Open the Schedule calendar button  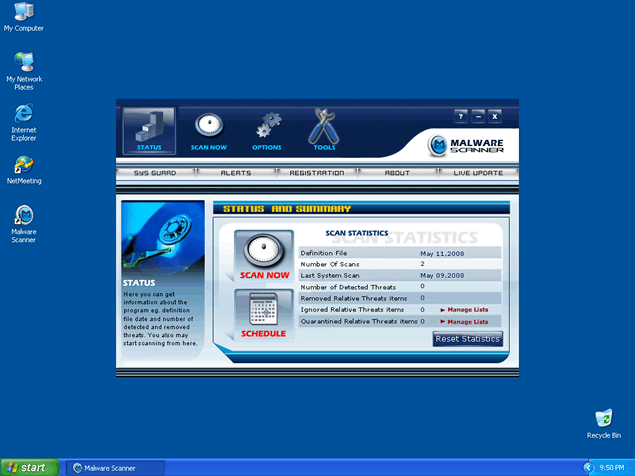click(x=264, y=311)
